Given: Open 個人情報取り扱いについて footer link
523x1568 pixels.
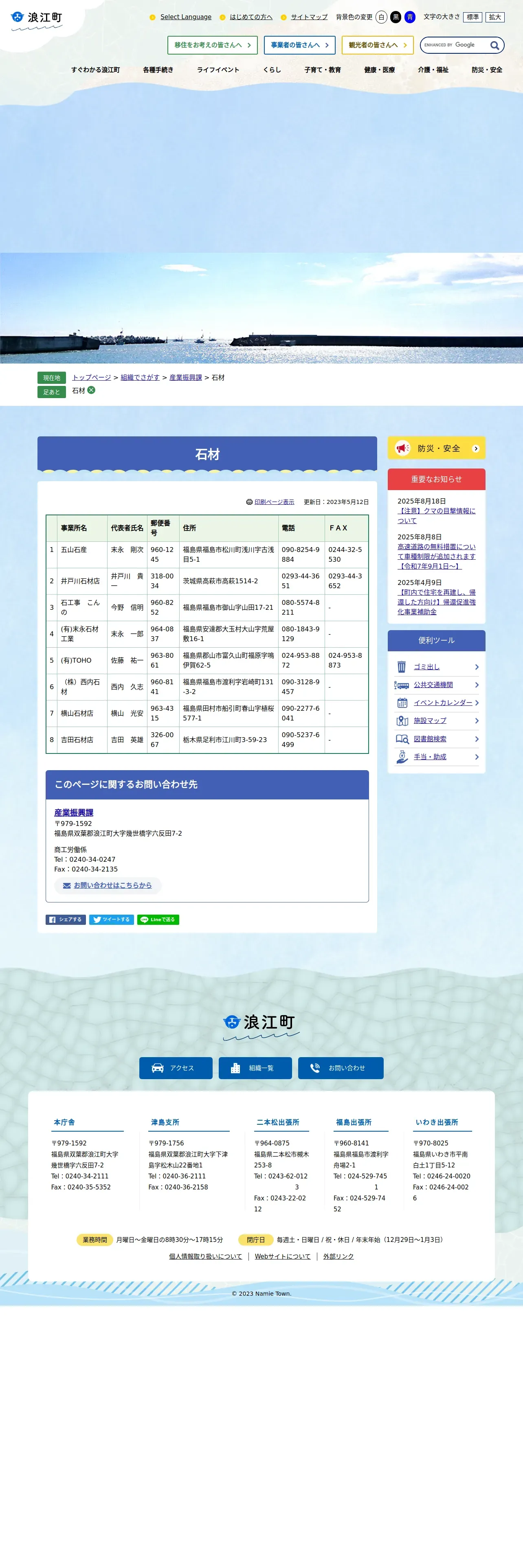Looking at the screenshot, I should click(205, 1256).
